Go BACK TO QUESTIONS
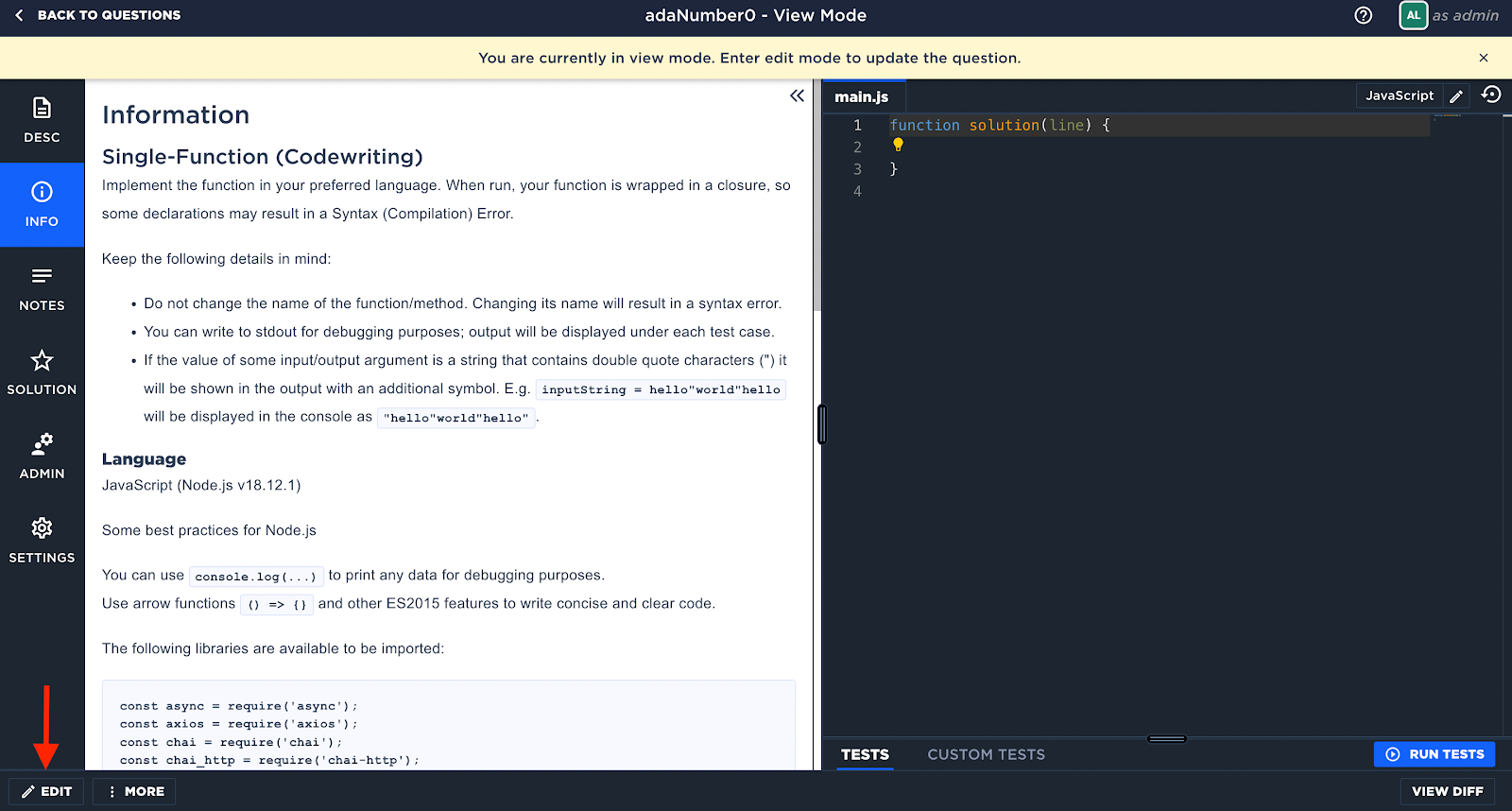The width and height of the screenshot is (1512, 811). (x=97, y=15)
